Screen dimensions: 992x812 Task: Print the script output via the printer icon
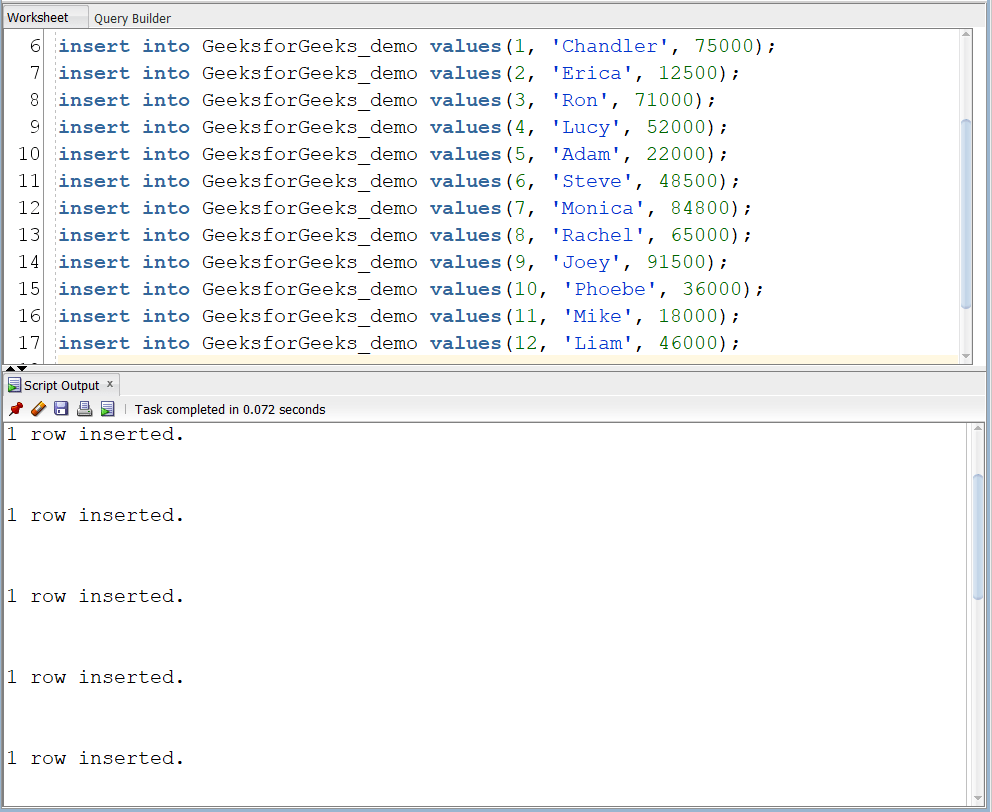[84, 409]
